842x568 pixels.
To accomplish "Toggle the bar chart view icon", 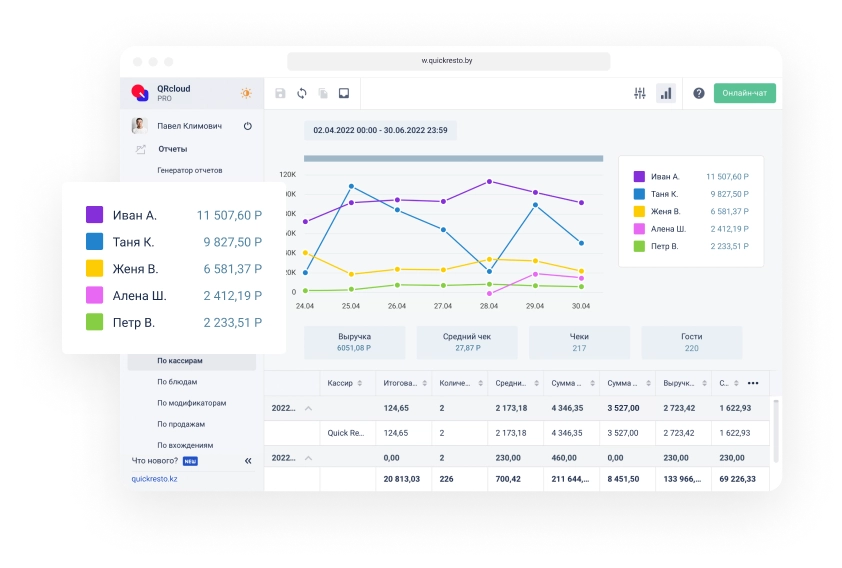I will click(x=665, y=93).
